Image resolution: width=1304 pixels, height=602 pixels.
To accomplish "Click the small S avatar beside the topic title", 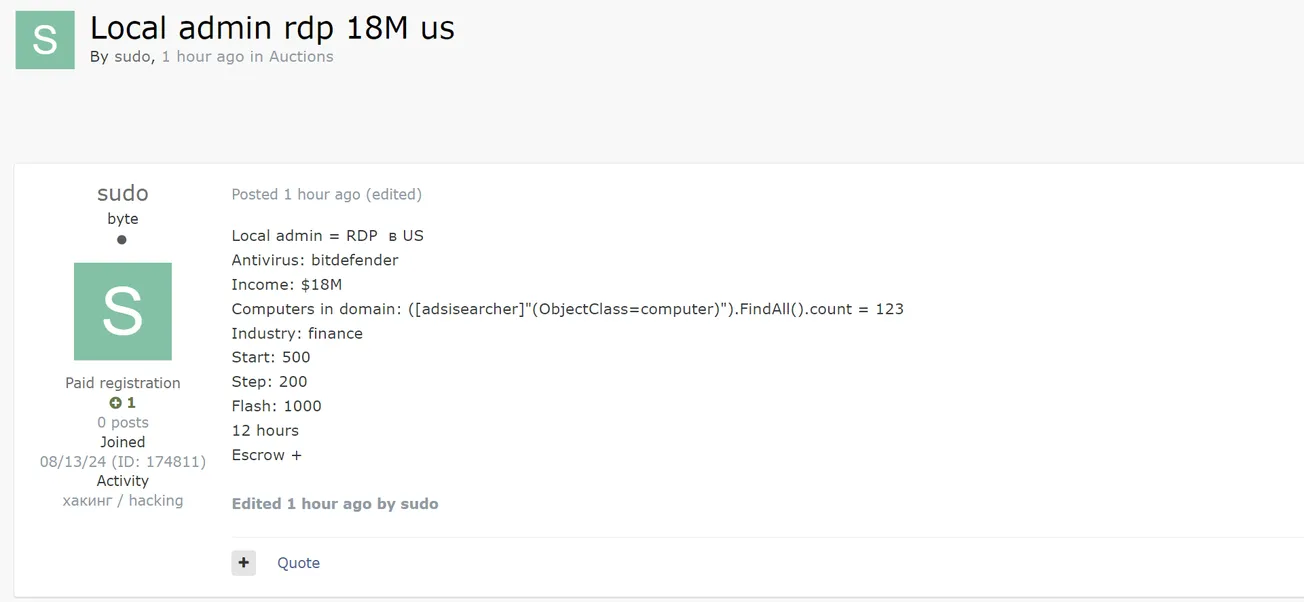I will click(x=45, y=40).
